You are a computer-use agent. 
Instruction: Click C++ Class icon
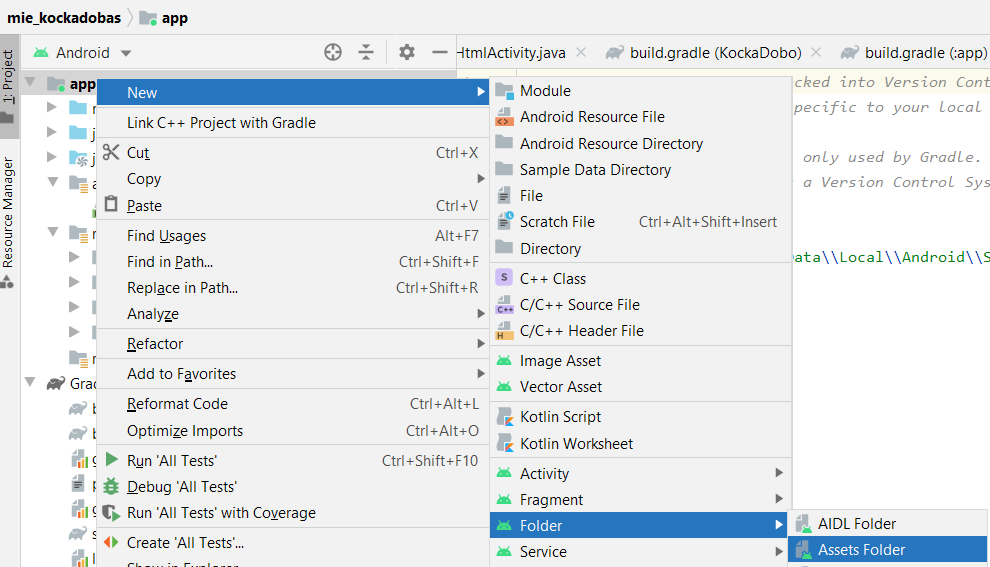click(x=504, y=277)
